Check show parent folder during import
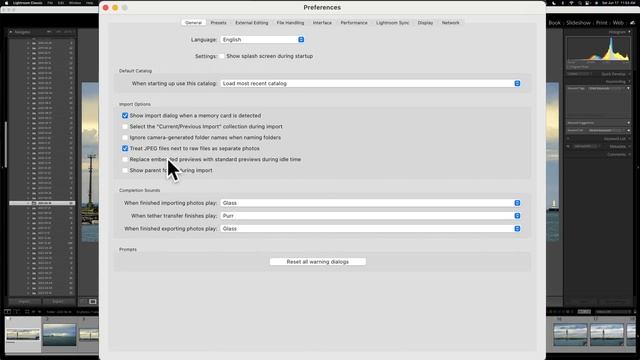 [x=125, y=170]
